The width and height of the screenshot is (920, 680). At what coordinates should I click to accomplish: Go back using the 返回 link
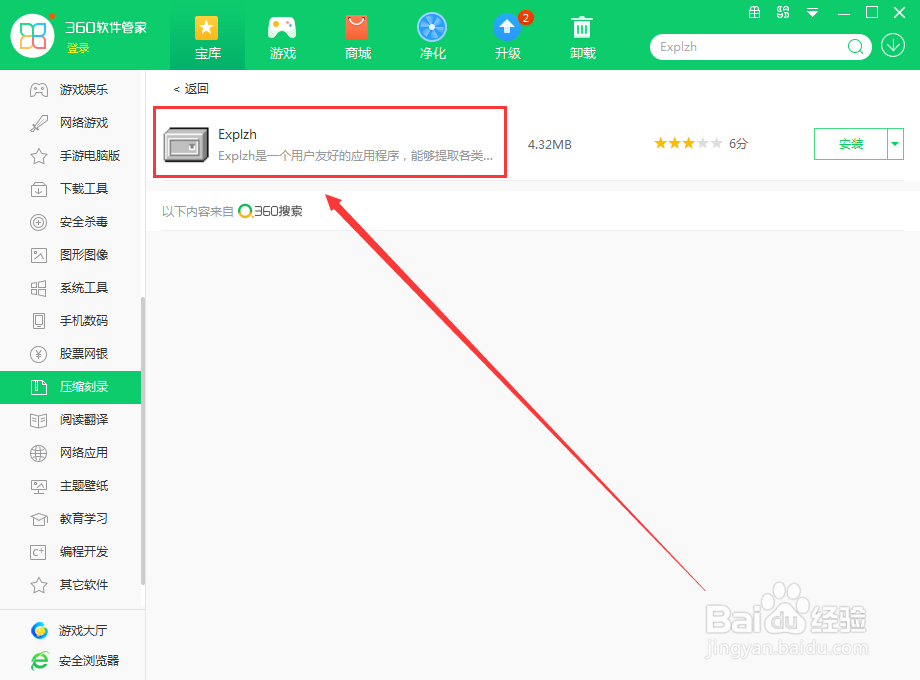point(195,88)
